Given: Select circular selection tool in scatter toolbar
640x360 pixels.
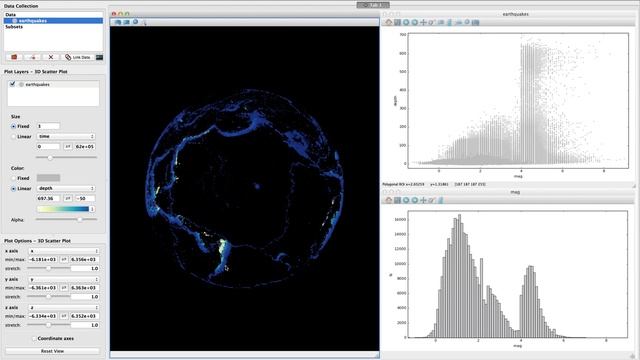Looking at the screenshot, I should 467,22.
